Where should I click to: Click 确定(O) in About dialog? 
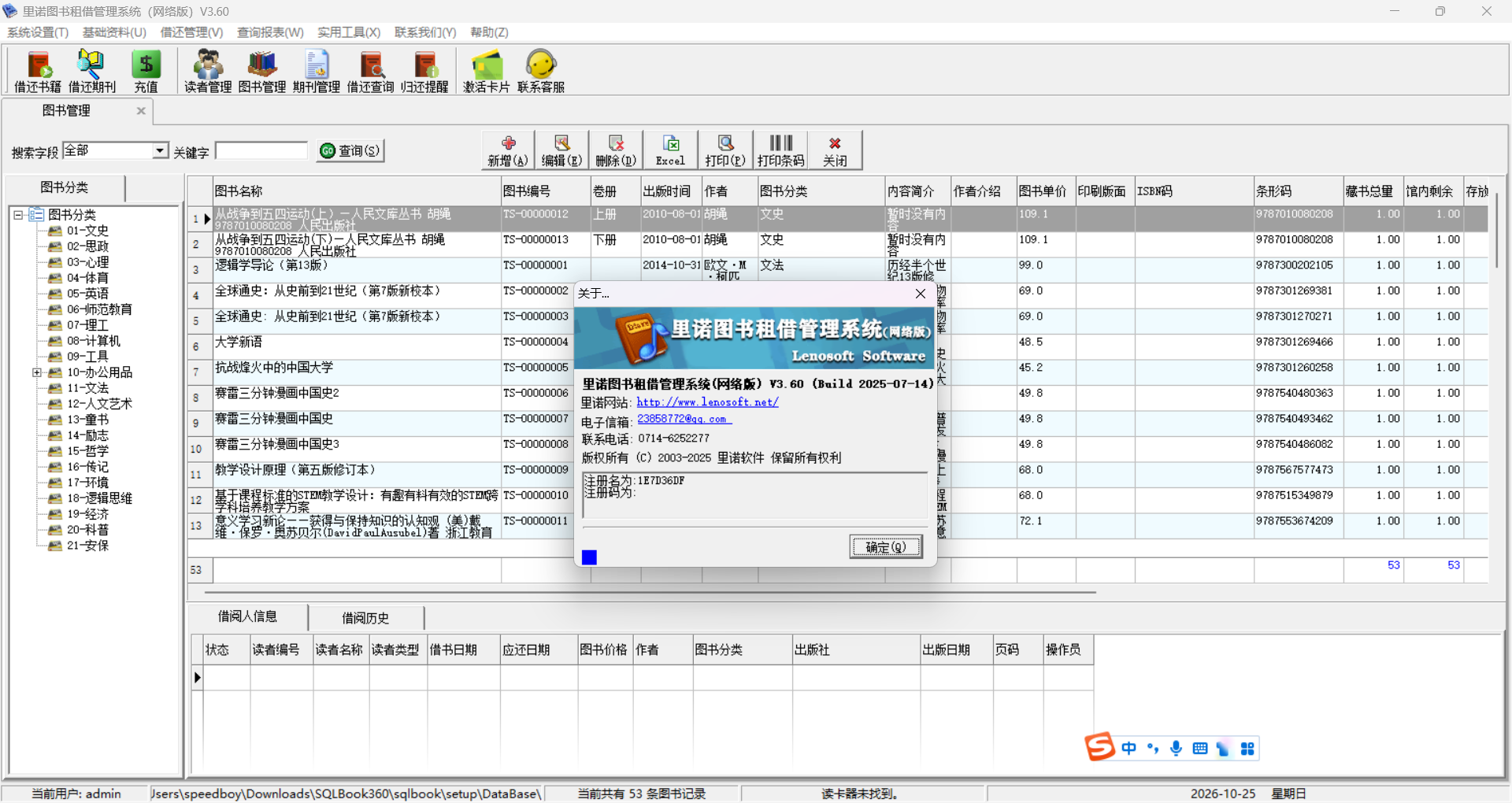pos(886,547)
